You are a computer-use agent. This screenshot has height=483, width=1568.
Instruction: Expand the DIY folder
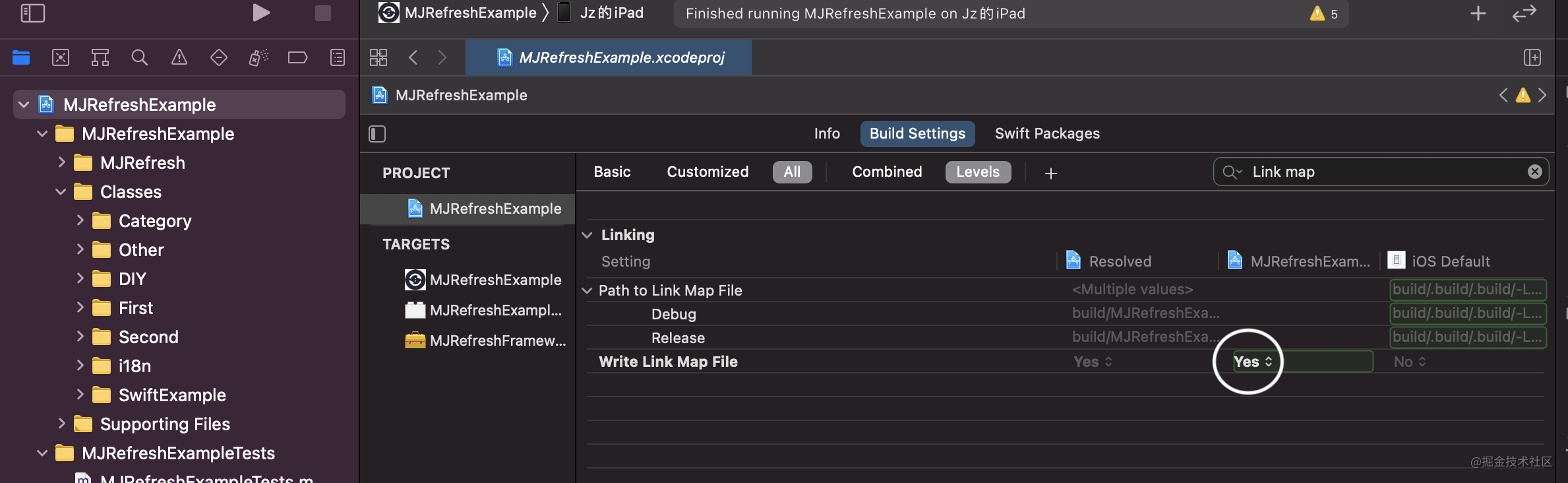80,278
